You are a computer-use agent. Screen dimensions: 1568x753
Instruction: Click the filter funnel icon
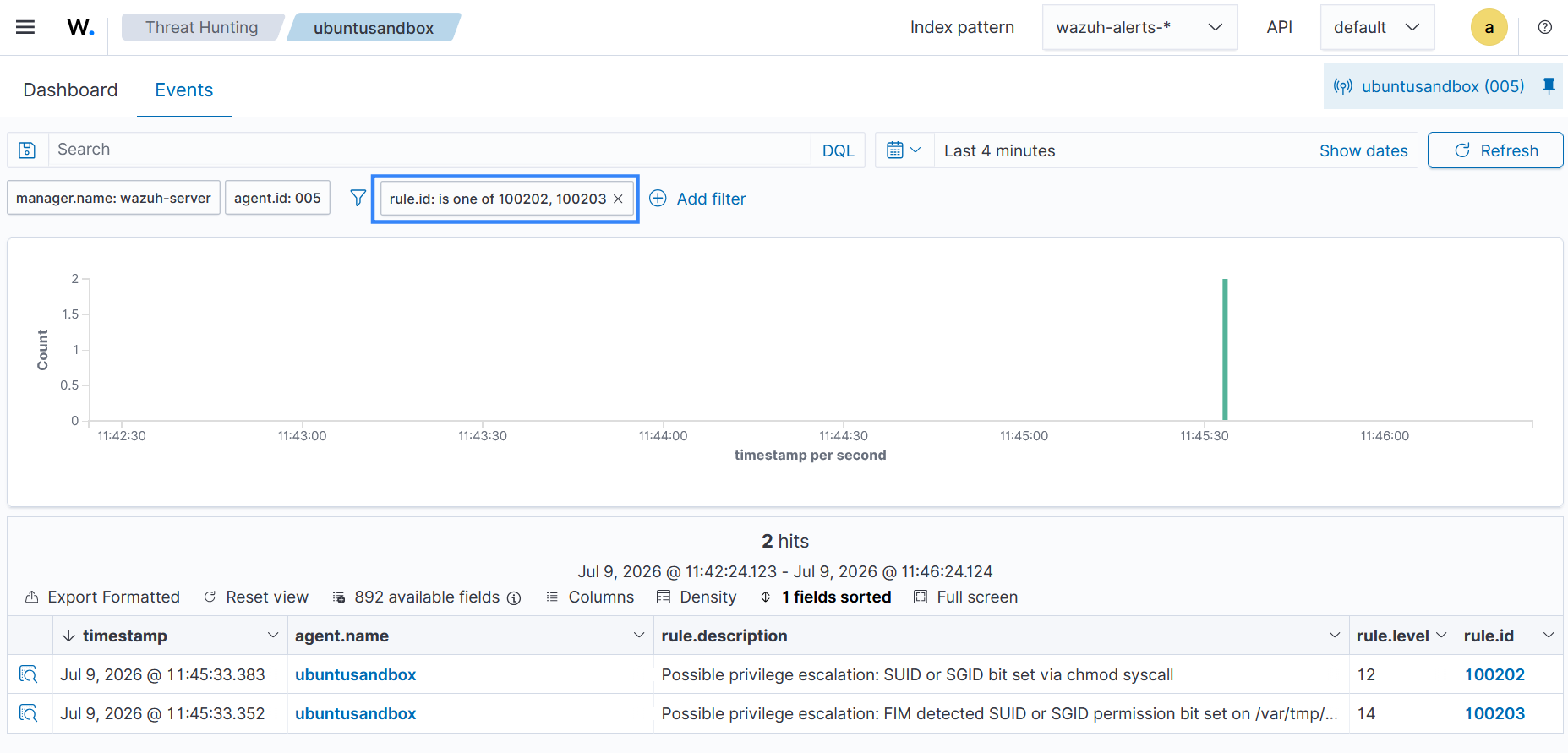(x=358, y=198)
